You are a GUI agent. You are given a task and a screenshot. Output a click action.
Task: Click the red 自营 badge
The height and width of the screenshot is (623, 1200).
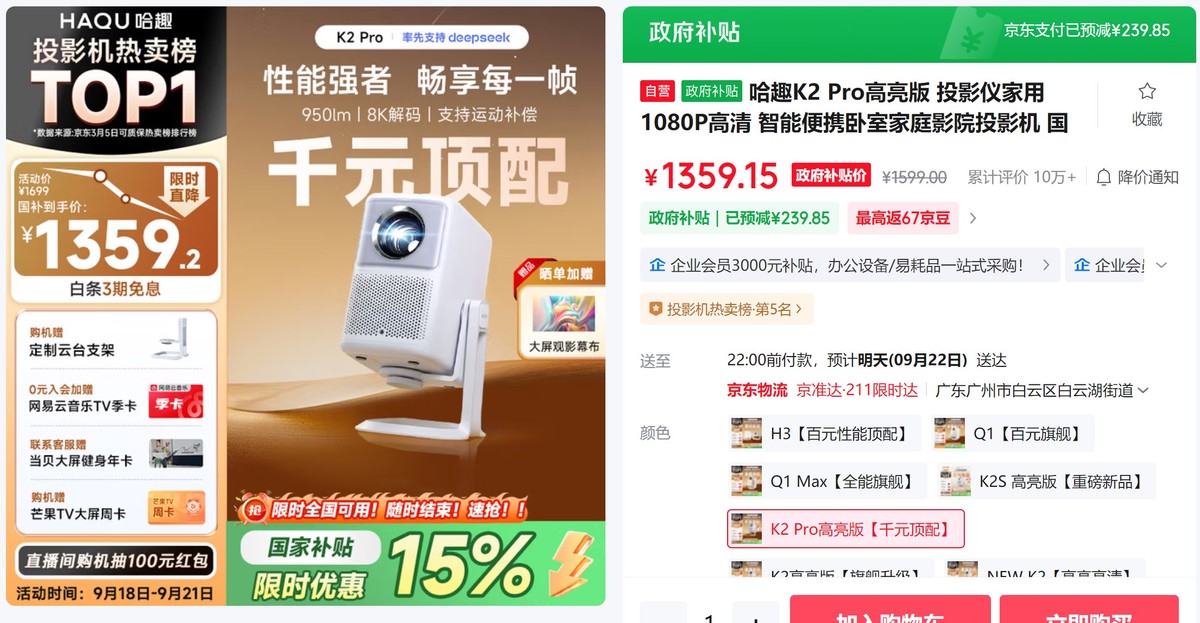click(658, 91)
